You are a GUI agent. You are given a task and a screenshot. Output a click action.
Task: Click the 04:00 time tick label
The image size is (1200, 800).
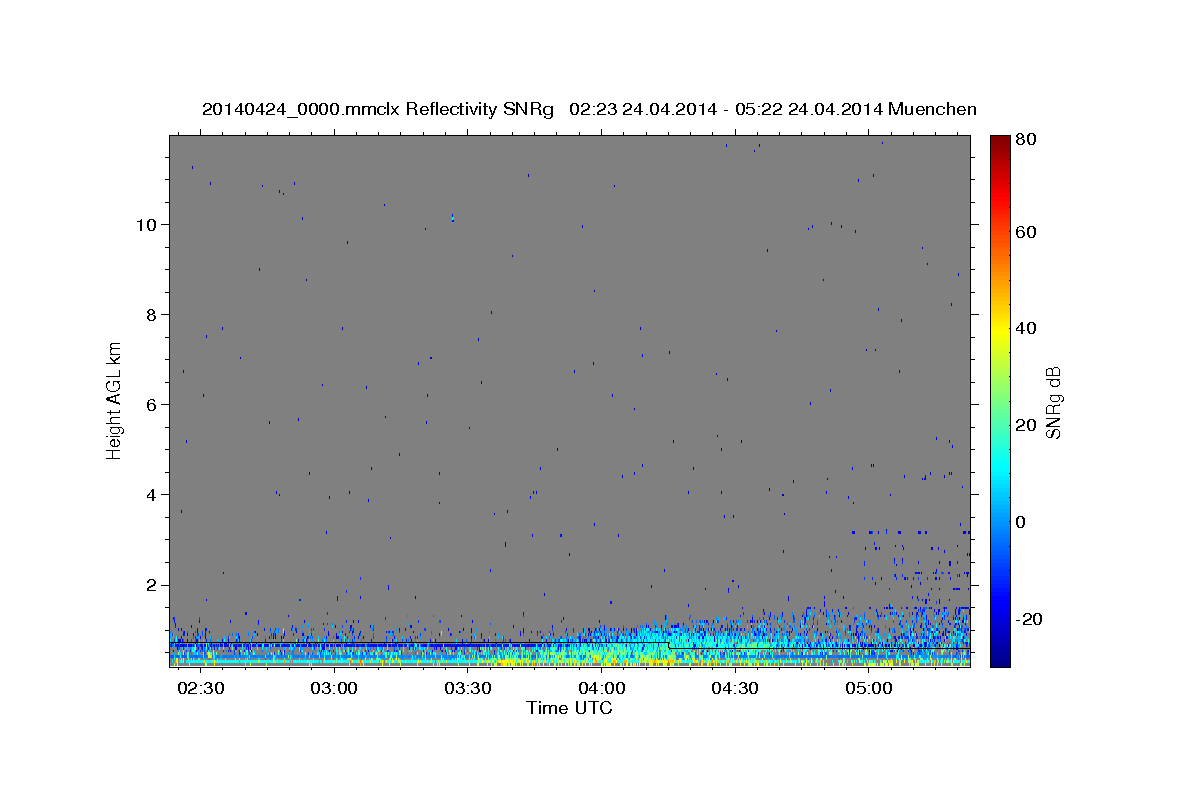click(x=601, y=689)
